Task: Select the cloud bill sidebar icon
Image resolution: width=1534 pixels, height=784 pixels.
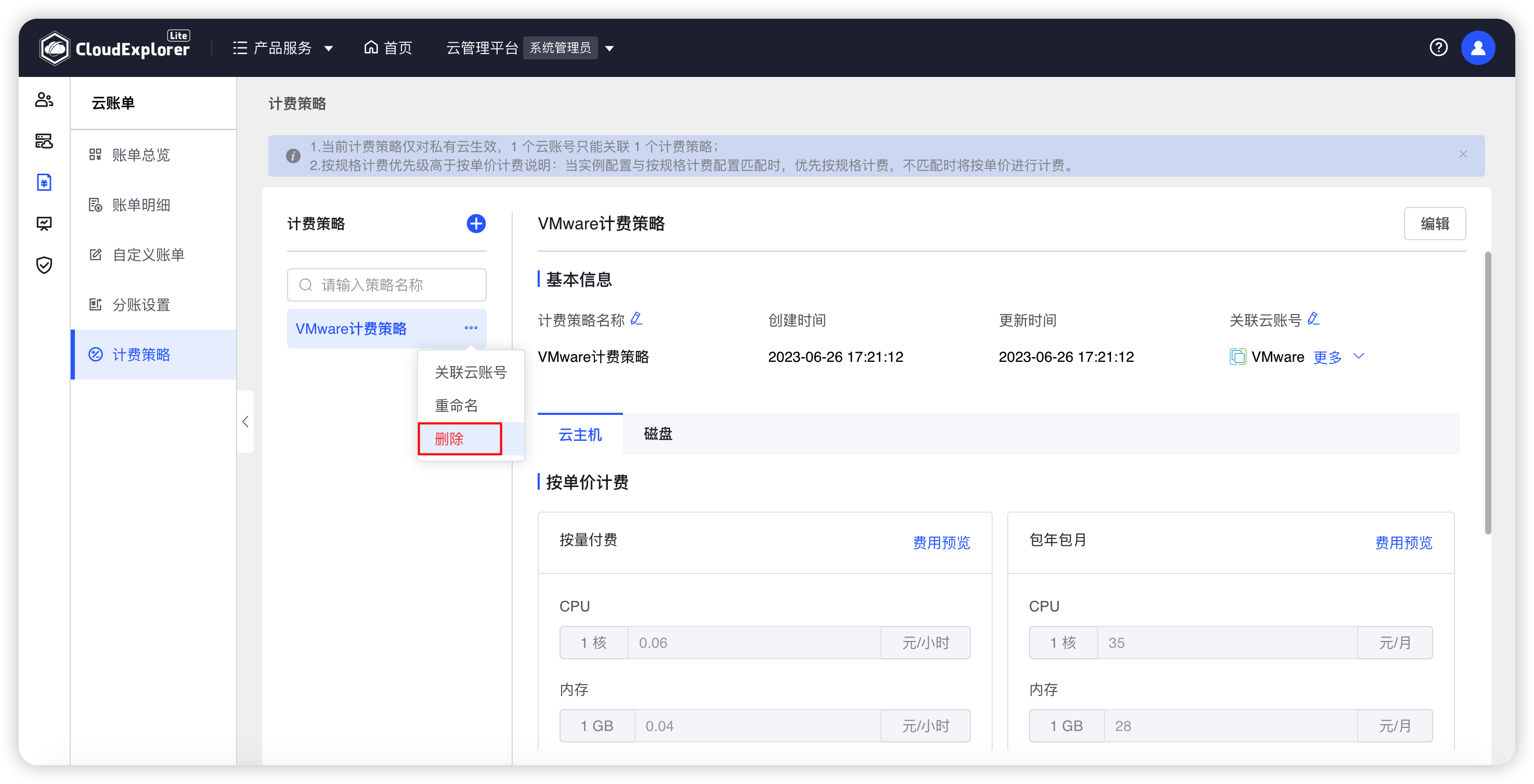Action: pyautogui.click(x=44, y=182)
